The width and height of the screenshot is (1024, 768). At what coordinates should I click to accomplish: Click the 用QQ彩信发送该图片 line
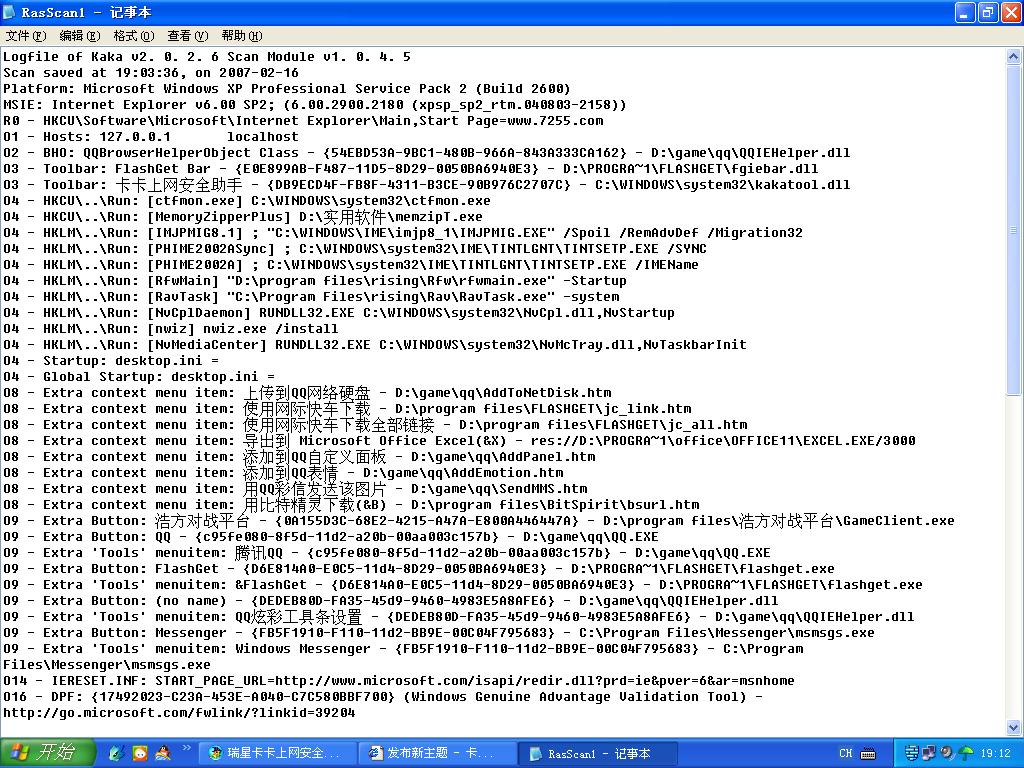coord(295,488)
